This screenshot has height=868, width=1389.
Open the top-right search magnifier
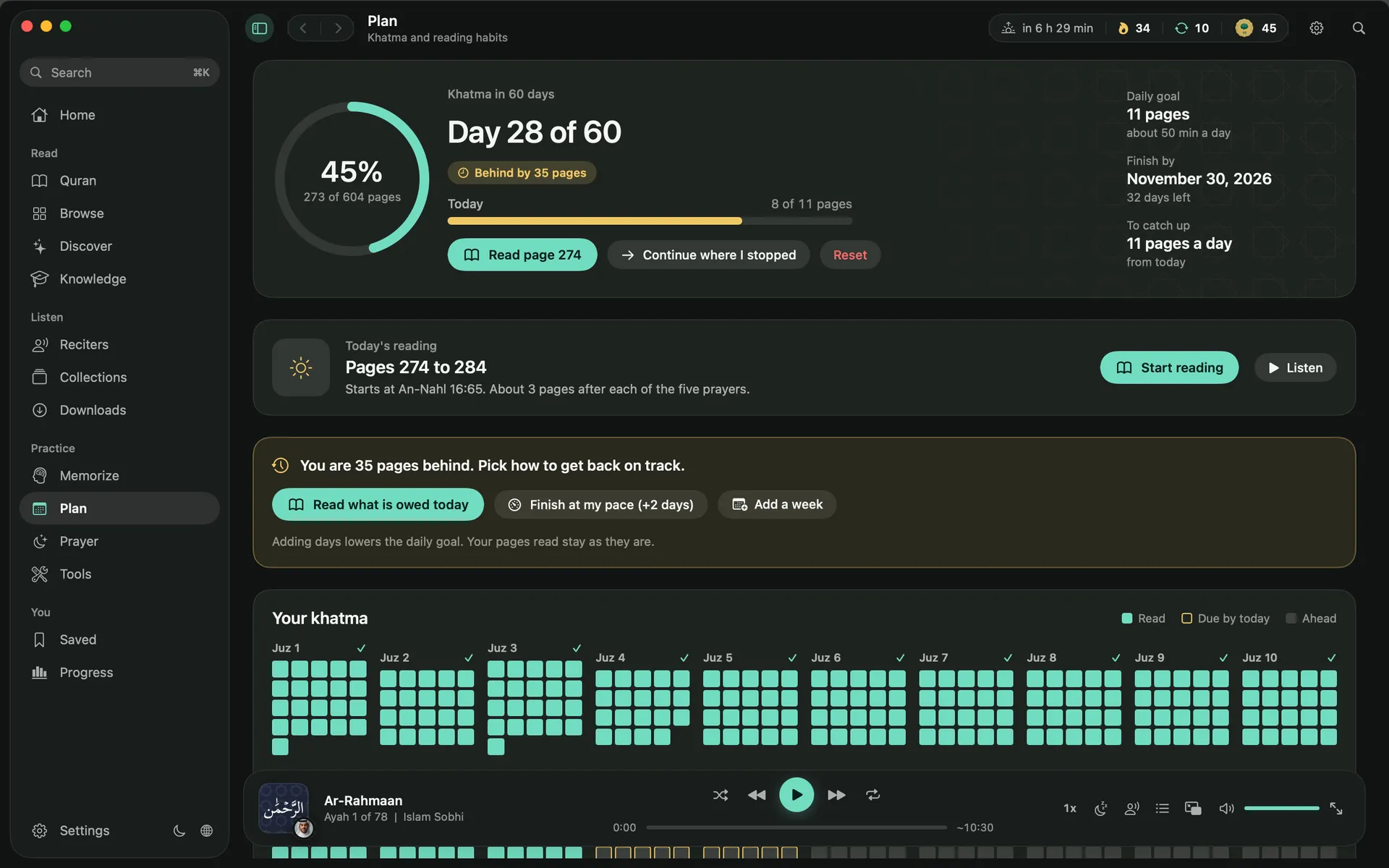(1359, 28)
